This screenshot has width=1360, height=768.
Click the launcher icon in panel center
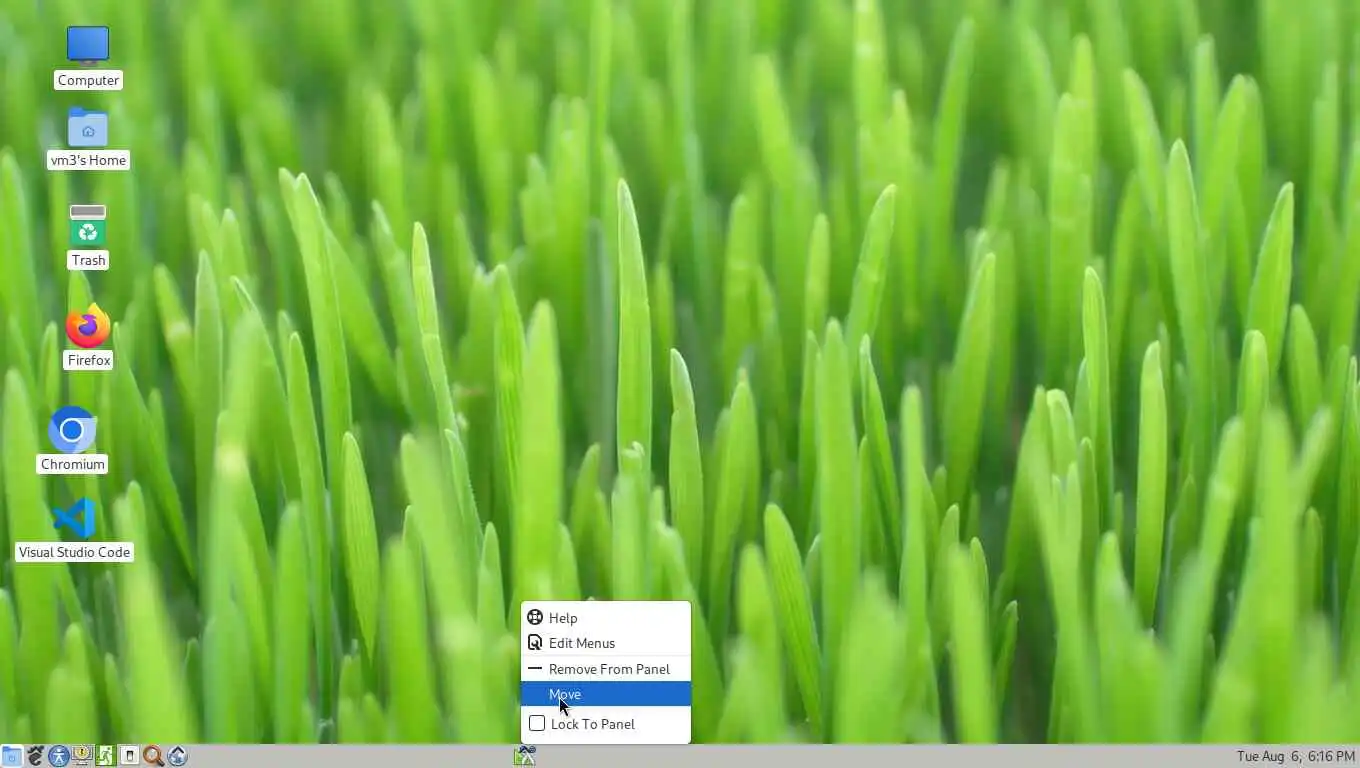[x=525, y=756]
